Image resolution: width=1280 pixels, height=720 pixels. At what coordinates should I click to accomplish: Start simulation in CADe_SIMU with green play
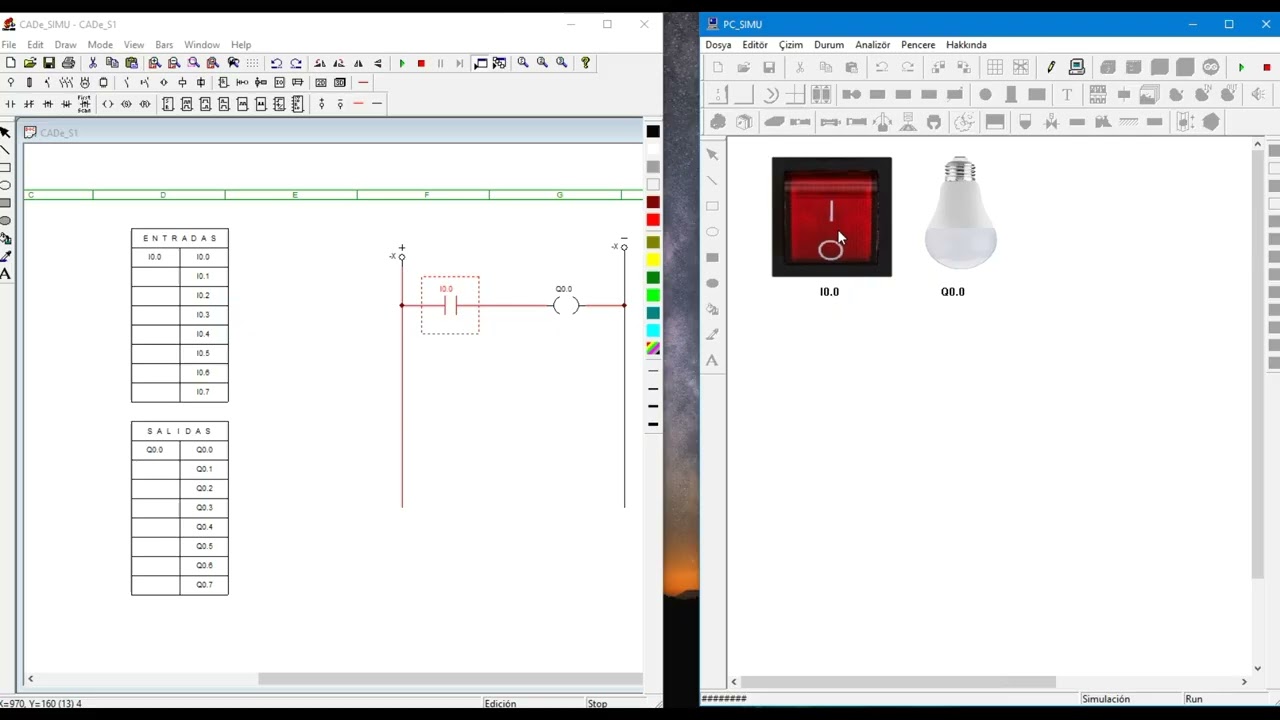point(402,63)
